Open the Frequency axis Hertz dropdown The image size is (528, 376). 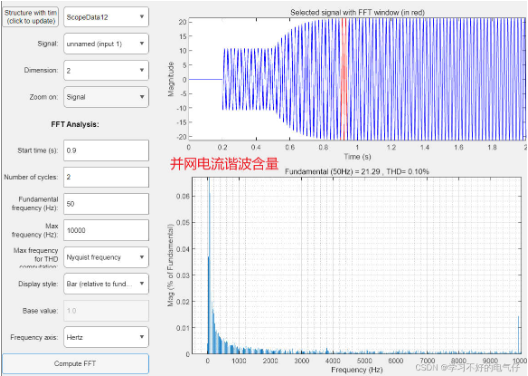point(106,337)
